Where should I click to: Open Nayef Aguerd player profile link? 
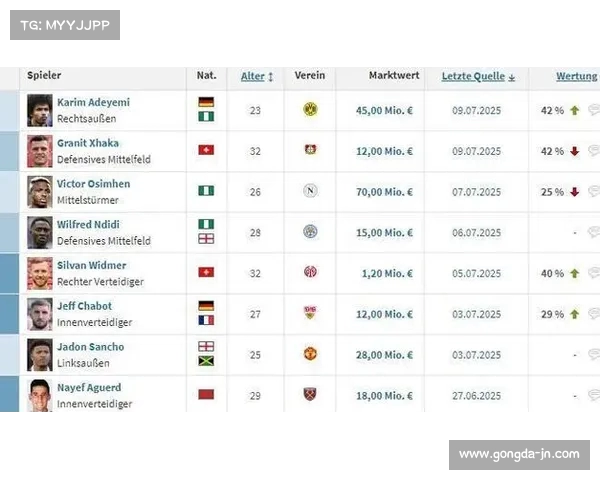click(89, 387)
